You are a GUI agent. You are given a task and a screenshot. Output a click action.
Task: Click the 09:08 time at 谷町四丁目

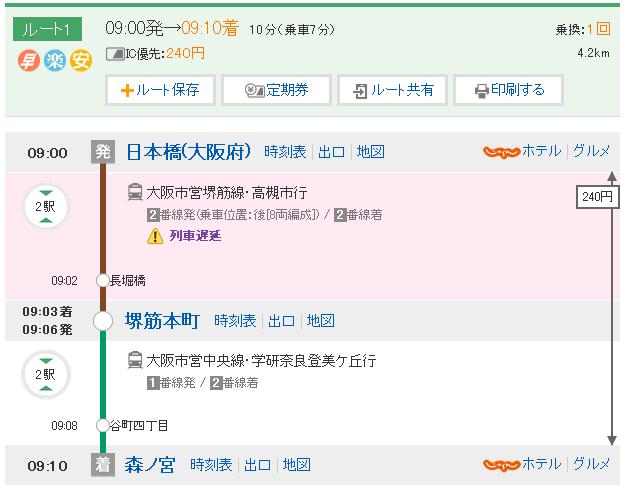[x=64, y=426]
